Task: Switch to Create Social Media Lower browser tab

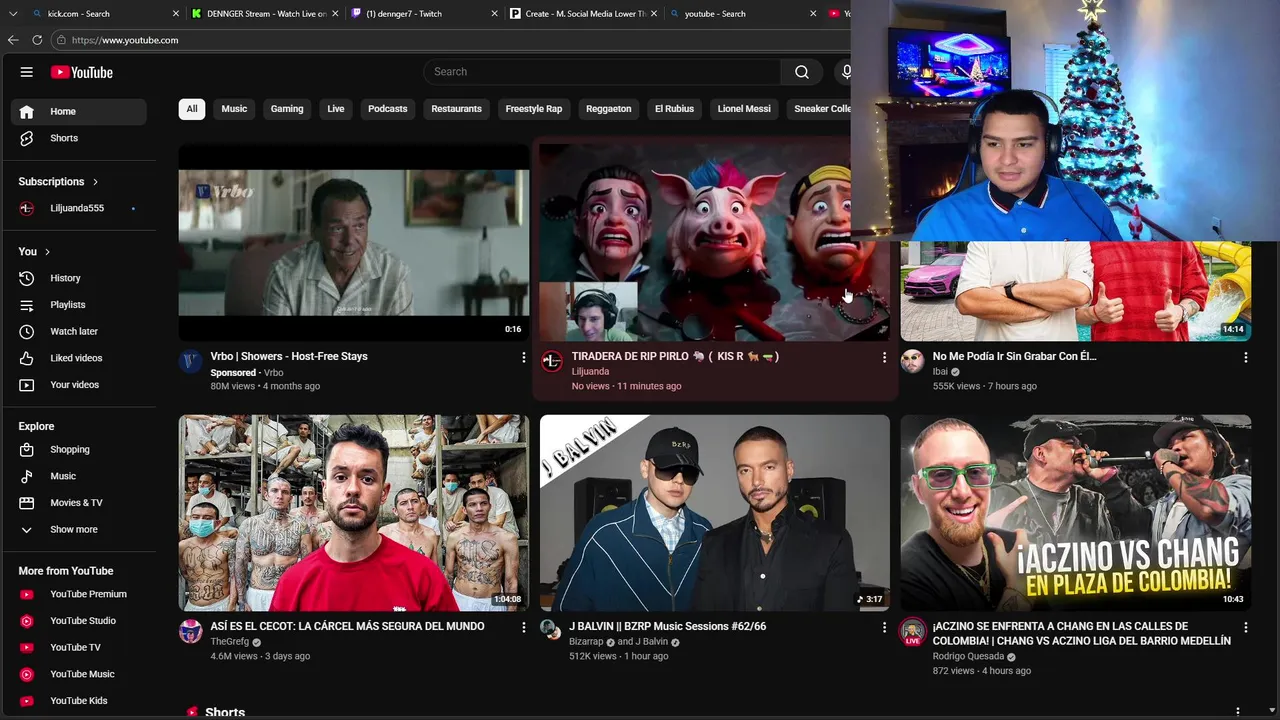Action: point(585,14)
